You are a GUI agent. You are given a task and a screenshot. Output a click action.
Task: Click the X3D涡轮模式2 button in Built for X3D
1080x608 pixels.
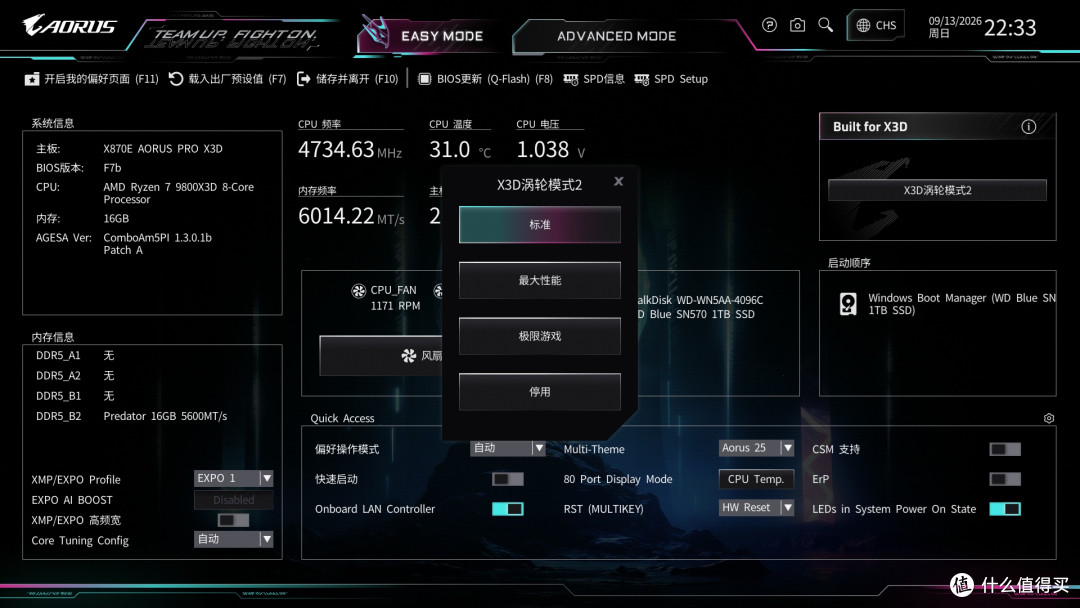tap(937, 190)
